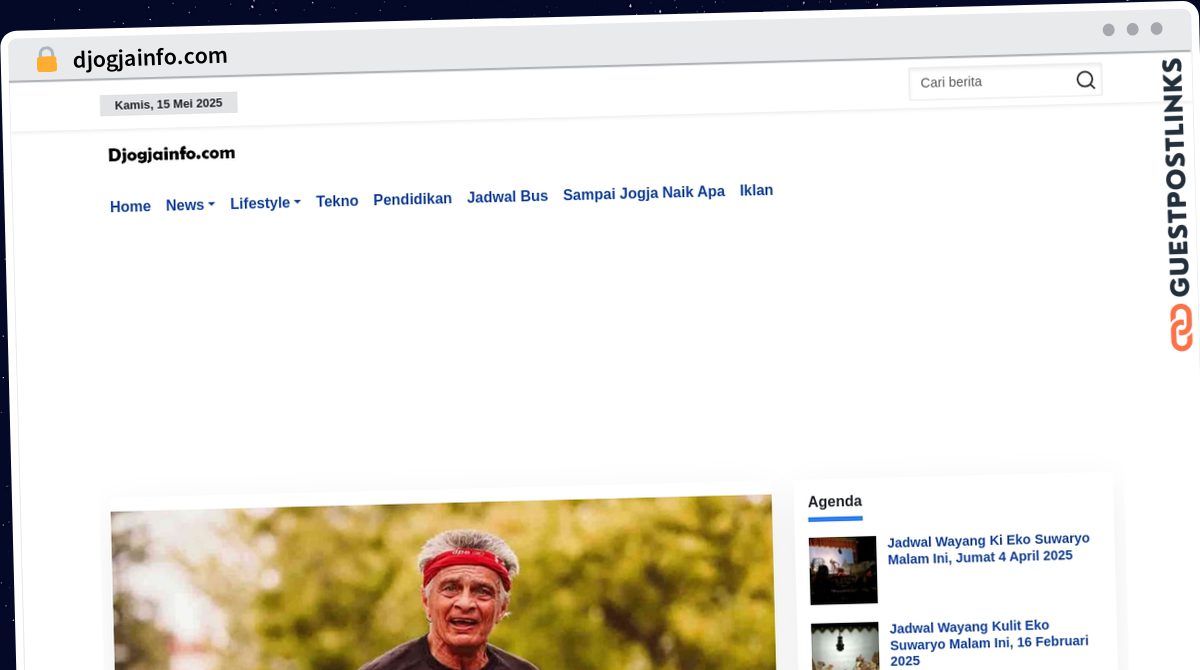1200x670 pixels.
Task: Click thumbnail of Wayang Kulit 16 Februari article
Action: [x=845, y=646]
